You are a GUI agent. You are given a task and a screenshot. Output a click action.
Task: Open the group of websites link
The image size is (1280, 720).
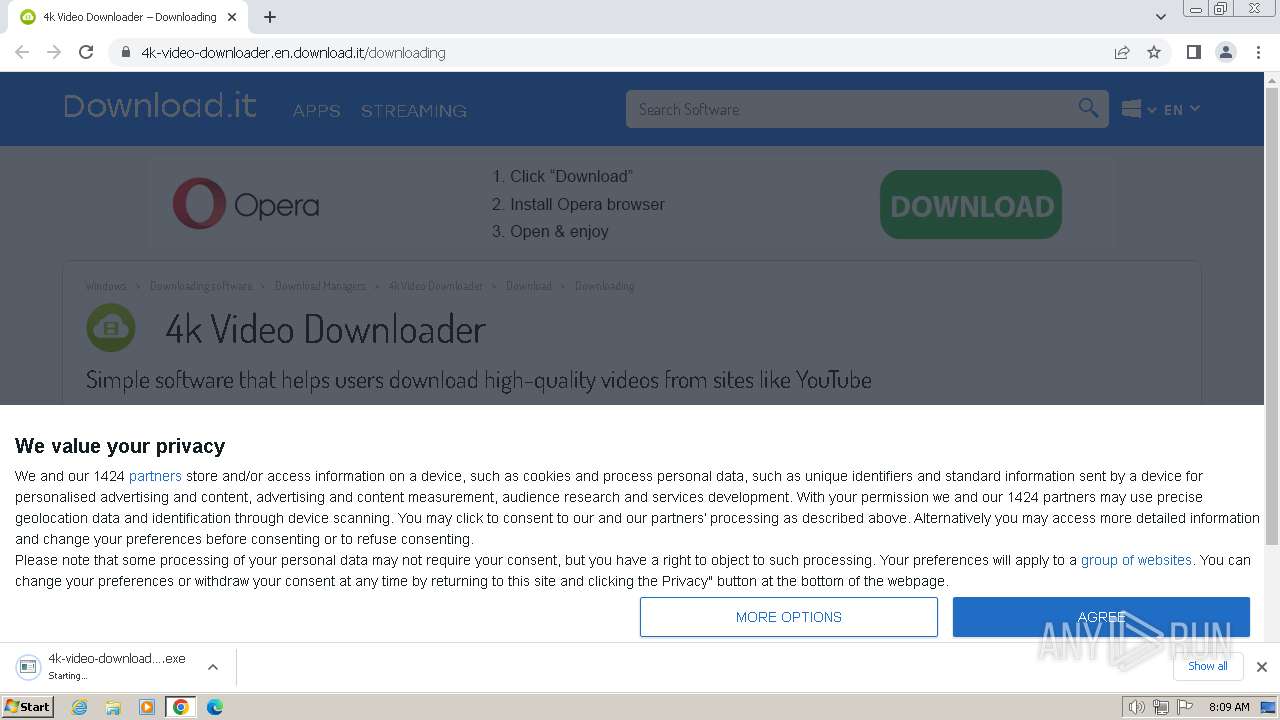(x=1136, y=560)
